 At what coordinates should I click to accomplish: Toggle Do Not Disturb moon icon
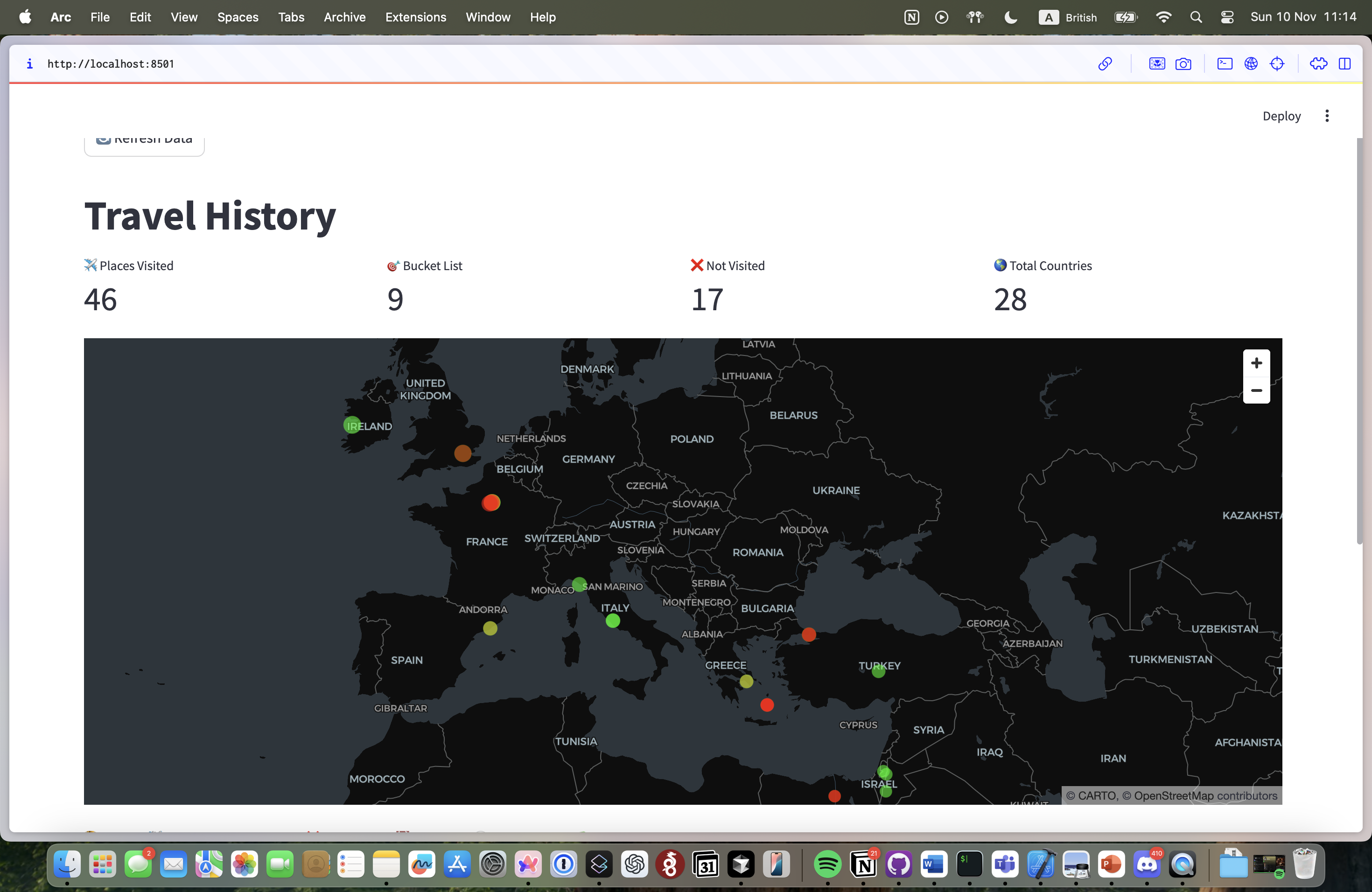coord(1010,17)
